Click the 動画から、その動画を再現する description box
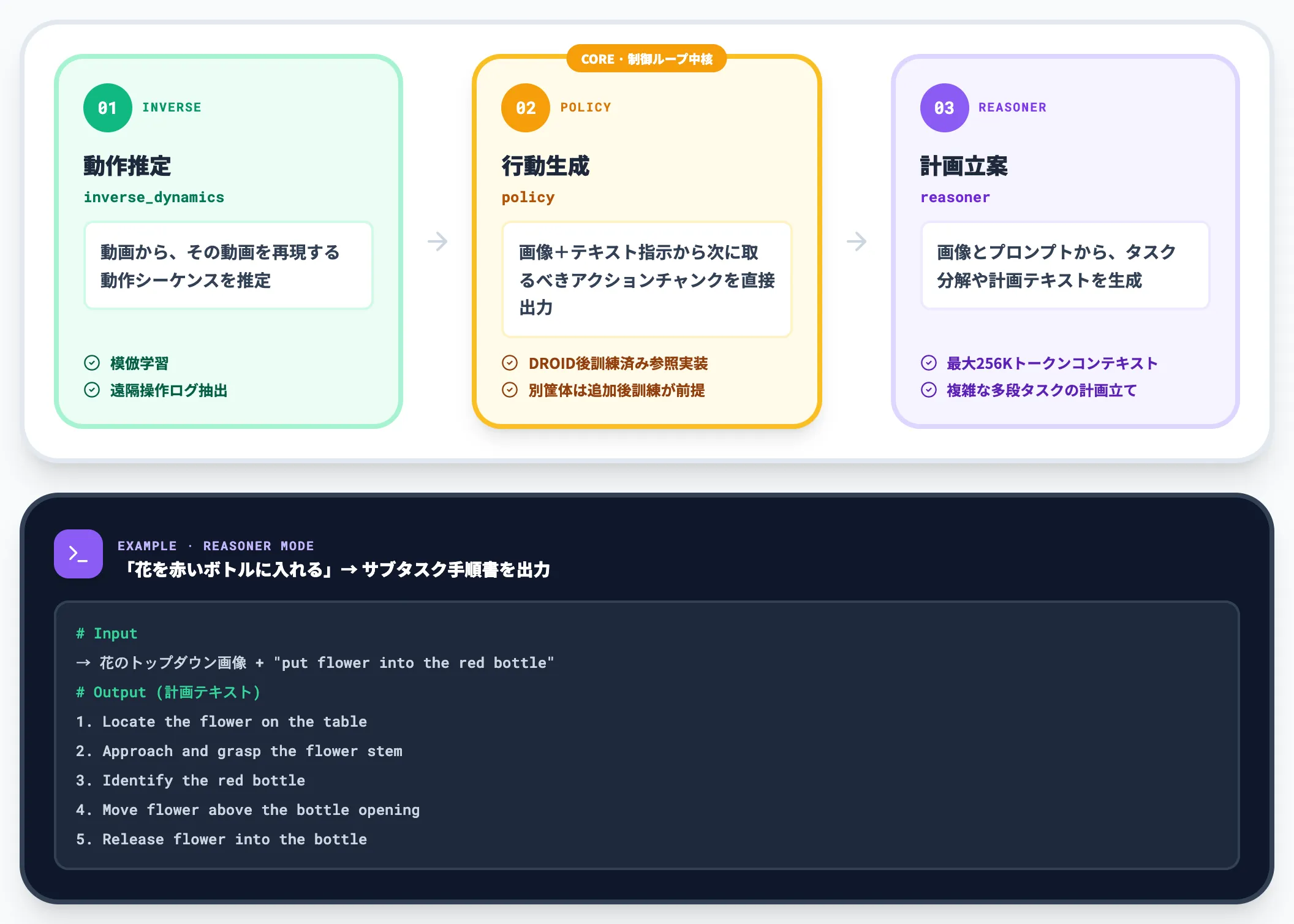The width and height of the screenshot is (1294, 924). [x=229, y=265]
